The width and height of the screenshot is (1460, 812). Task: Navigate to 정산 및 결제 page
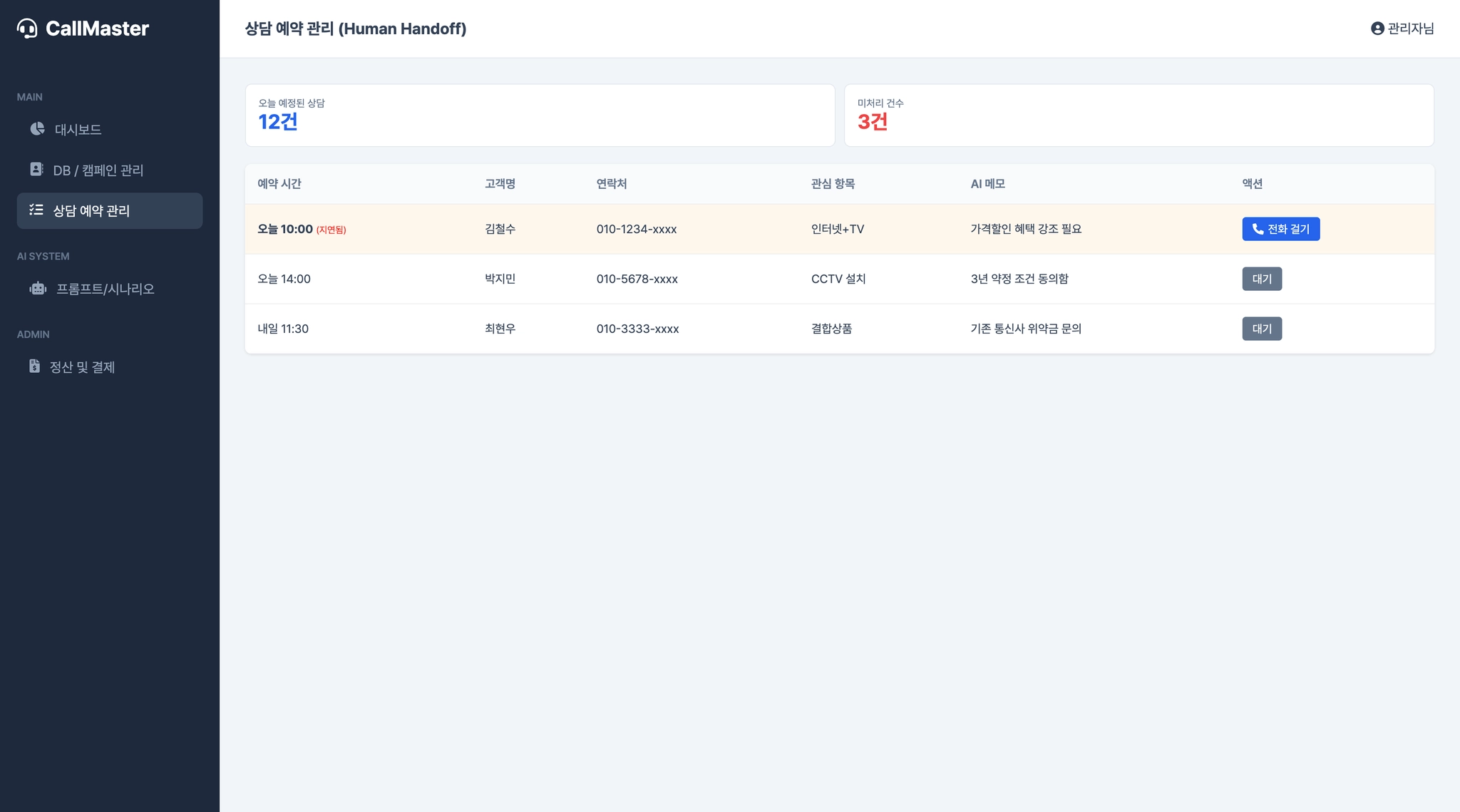click(82, 367)
